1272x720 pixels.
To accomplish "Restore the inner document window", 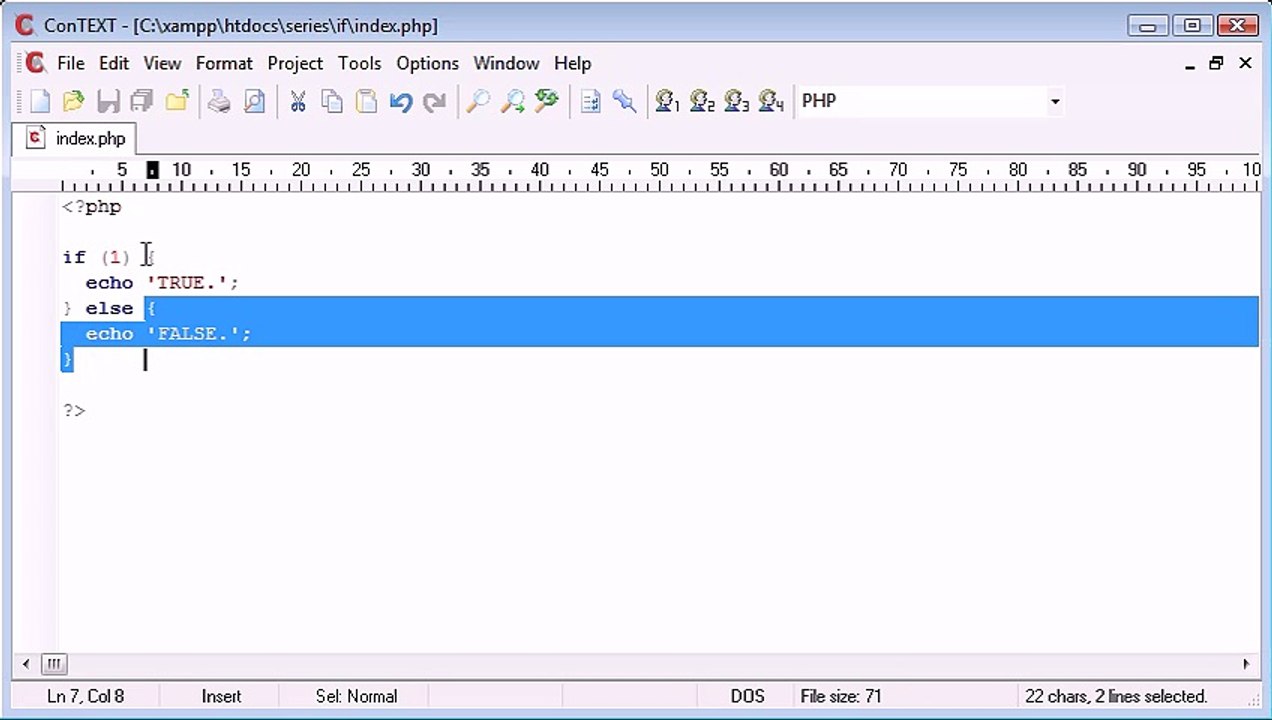I will pyautogui.click(x=1216, y=63).
